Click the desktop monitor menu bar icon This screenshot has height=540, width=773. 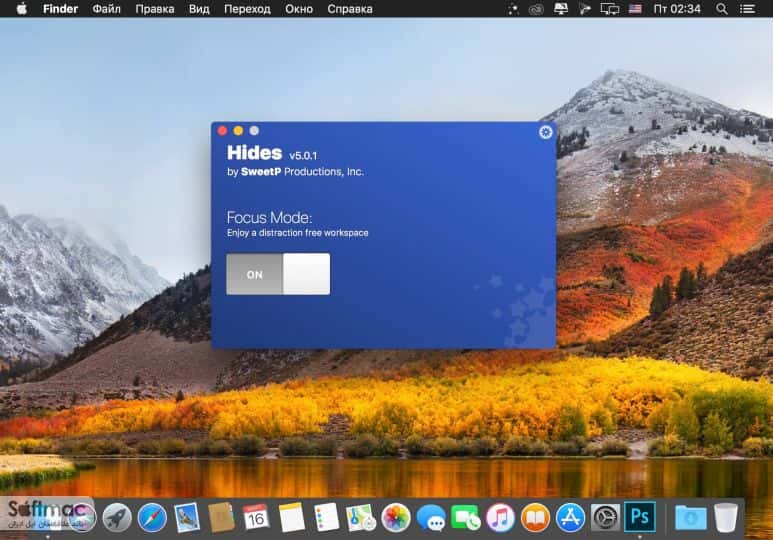coord(561,9)
